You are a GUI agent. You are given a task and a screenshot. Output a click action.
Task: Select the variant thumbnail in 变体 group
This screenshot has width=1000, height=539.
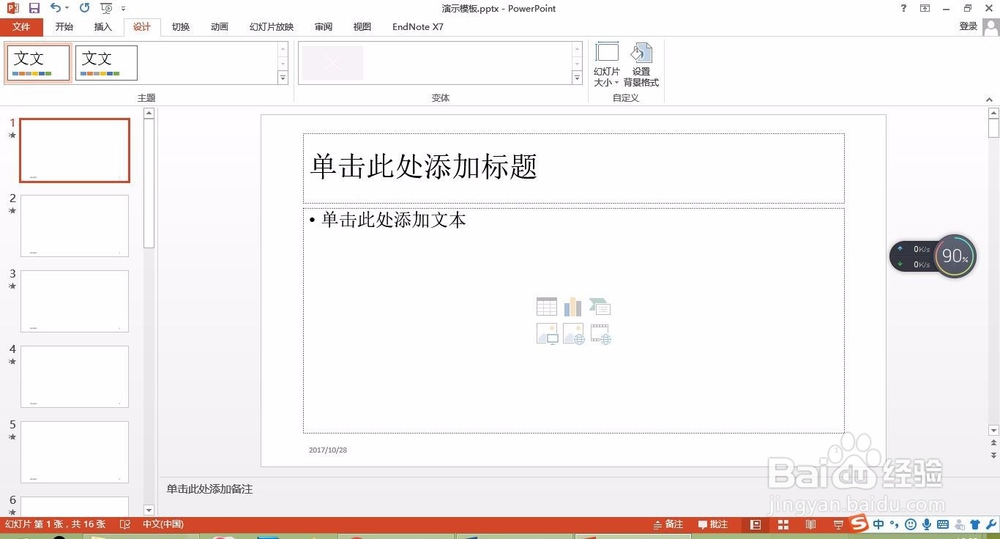coord(332,63)
